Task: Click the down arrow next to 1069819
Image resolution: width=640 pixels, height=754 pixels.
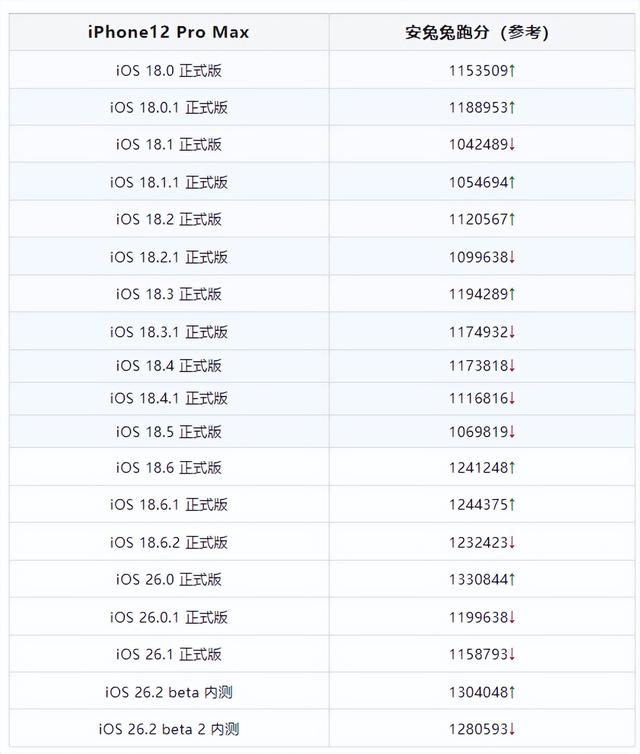Action: 512,432
